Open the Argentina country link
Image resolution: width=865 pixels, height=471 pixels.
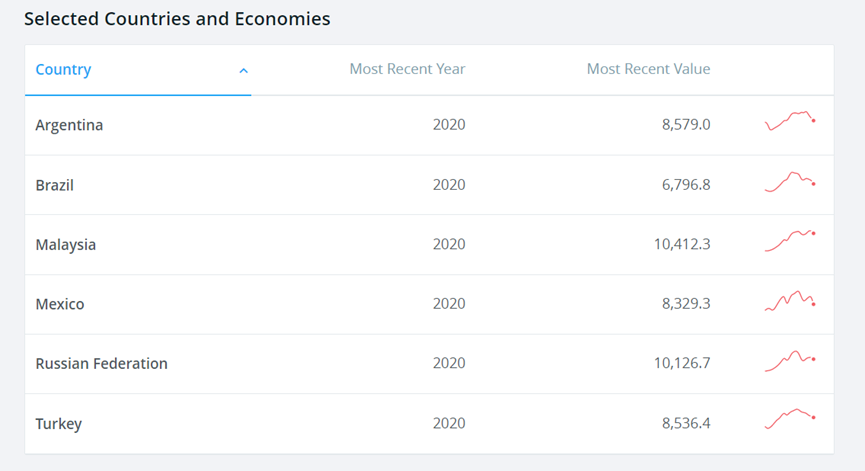click(x=69, y=126)
